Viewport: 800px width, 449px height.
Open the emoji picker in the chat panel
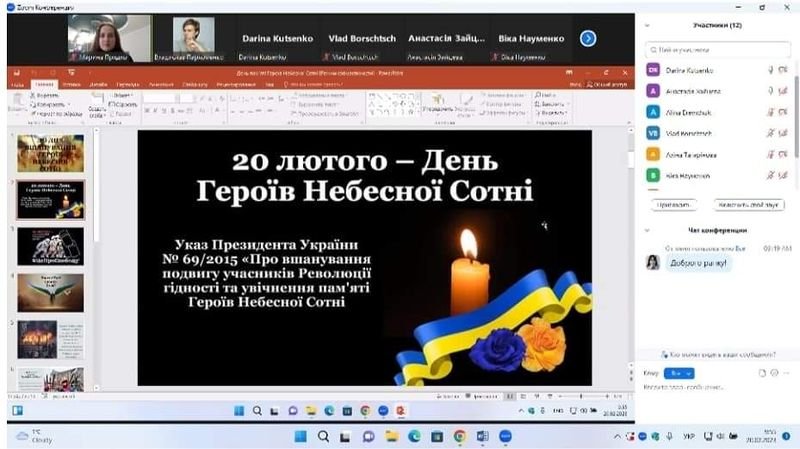[x=775, y=372]
